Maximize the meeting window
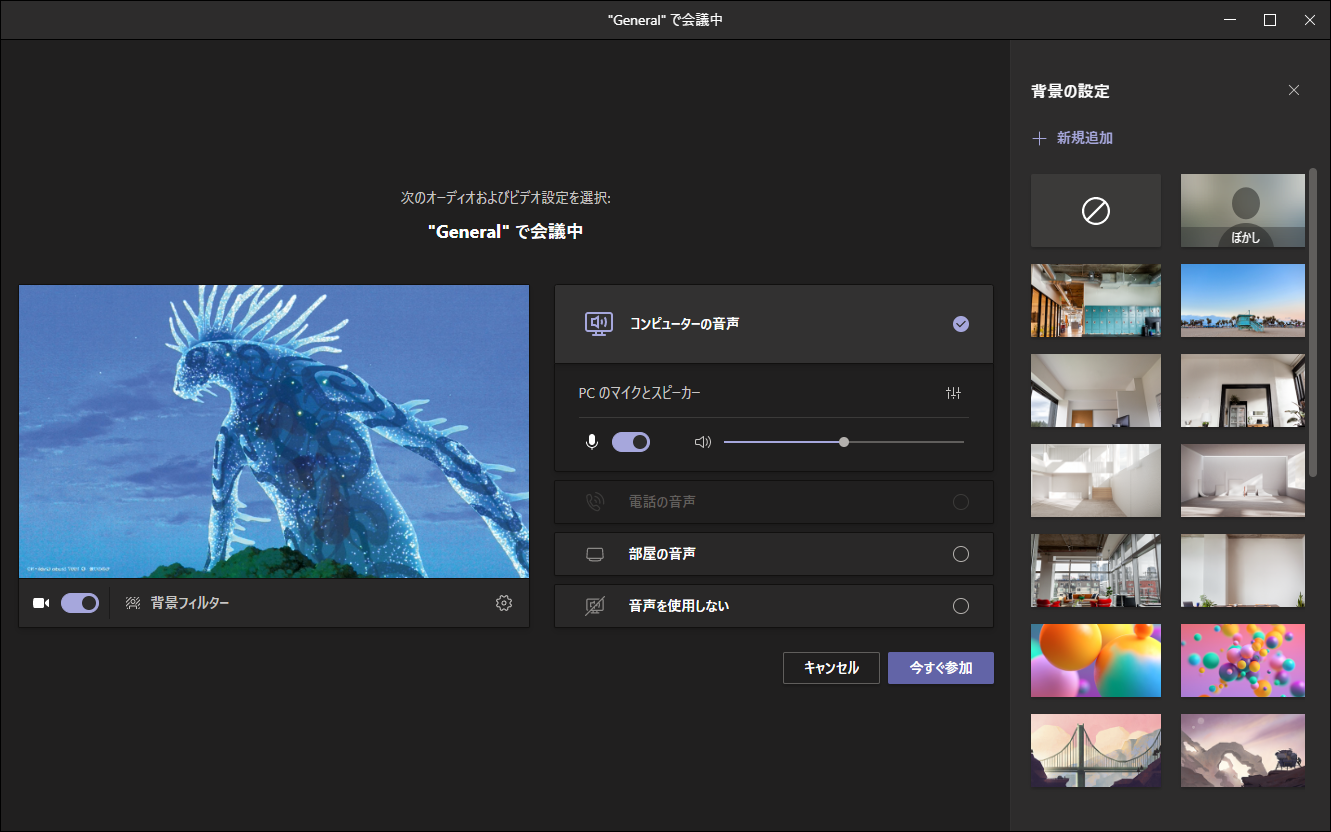The height and width of the screenshot is (832, 1331). tap(1270, 20)
